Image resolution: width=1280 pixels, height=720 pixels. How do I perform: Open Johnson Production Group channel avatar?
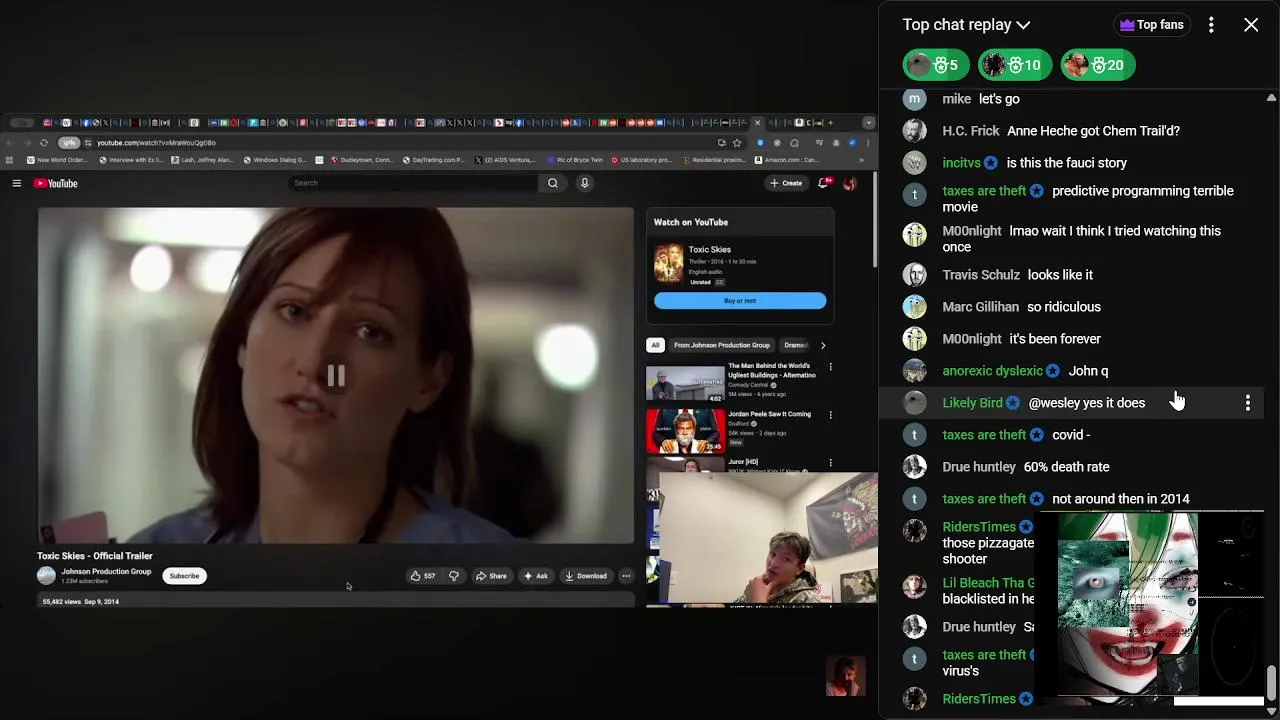click(46, 575)
